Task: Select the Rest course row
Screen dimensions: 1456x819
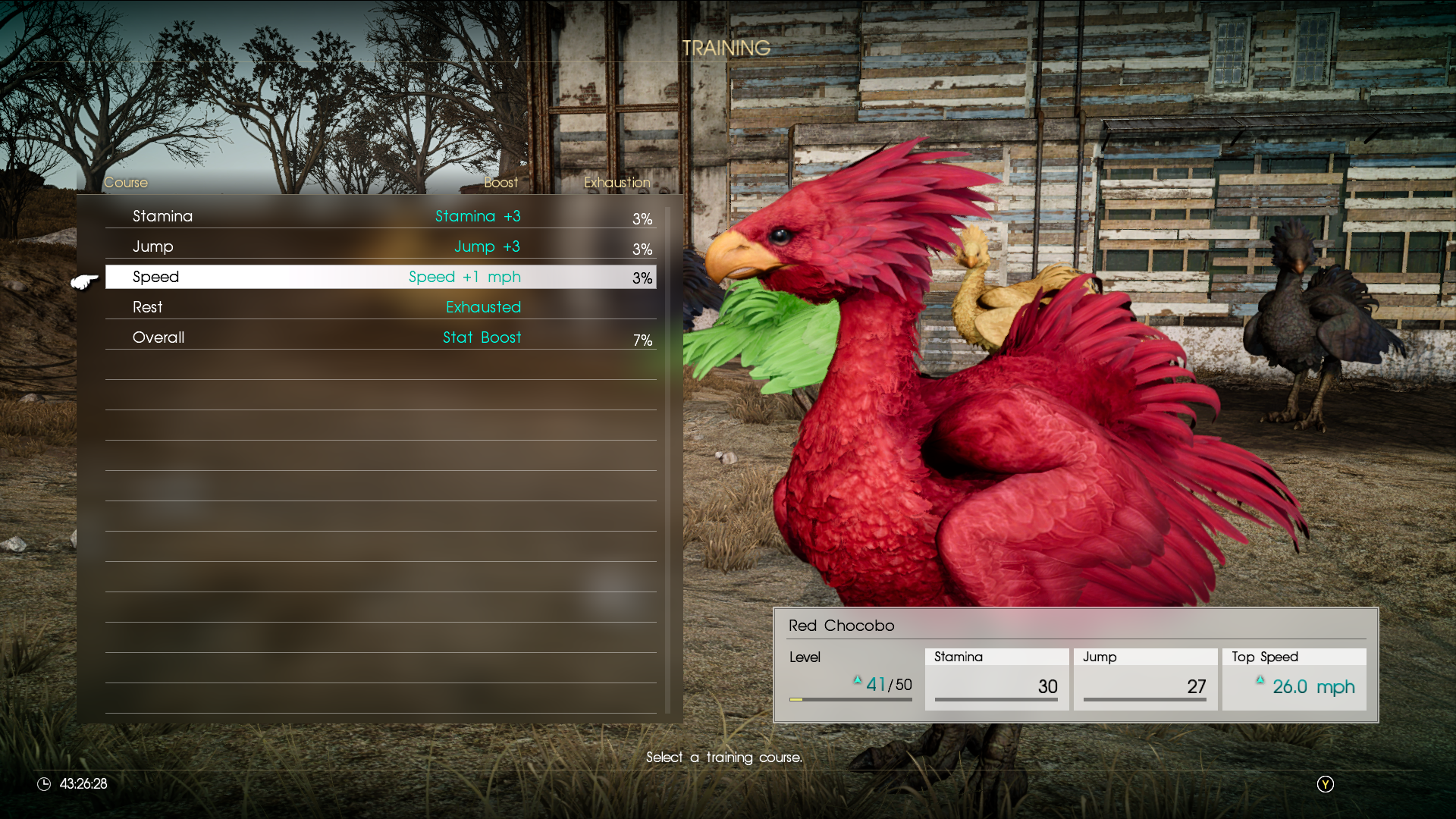Action: pyautogui.click(x=381, y=307)
